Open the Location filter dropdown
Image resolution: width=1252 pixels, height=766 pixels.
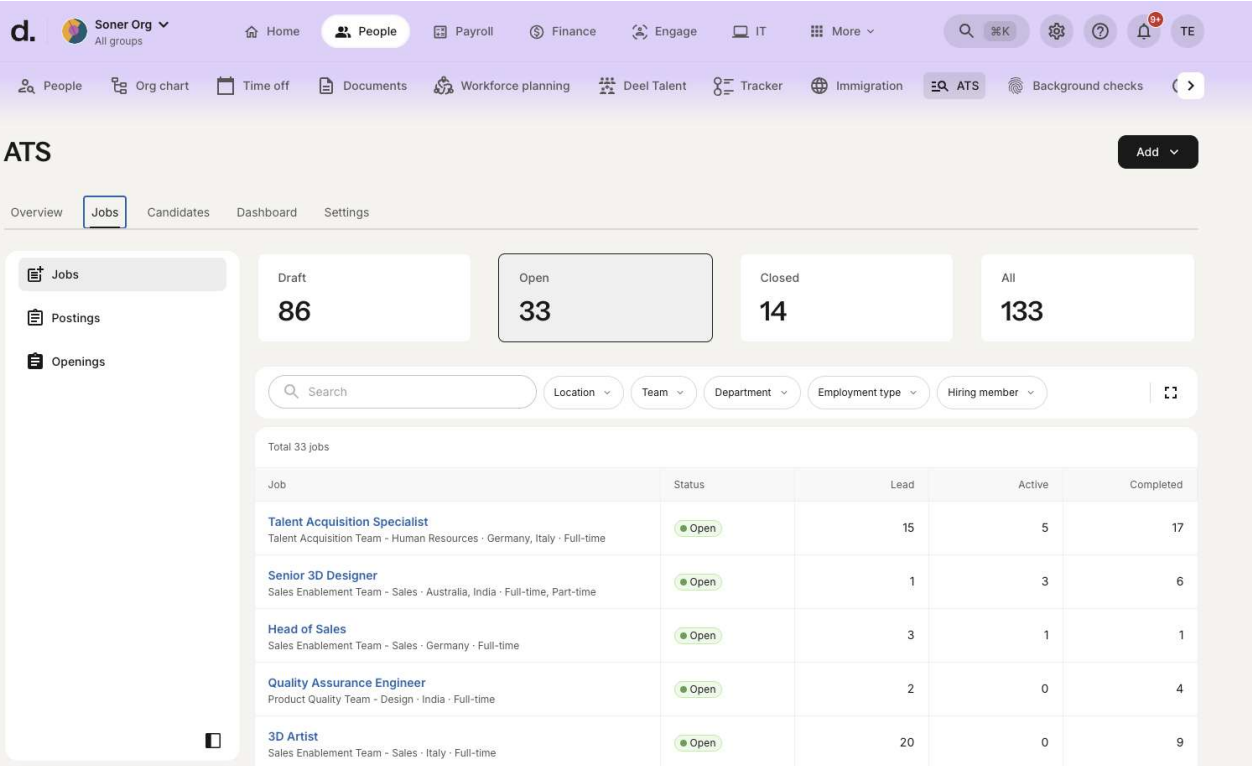pos(583,392)
